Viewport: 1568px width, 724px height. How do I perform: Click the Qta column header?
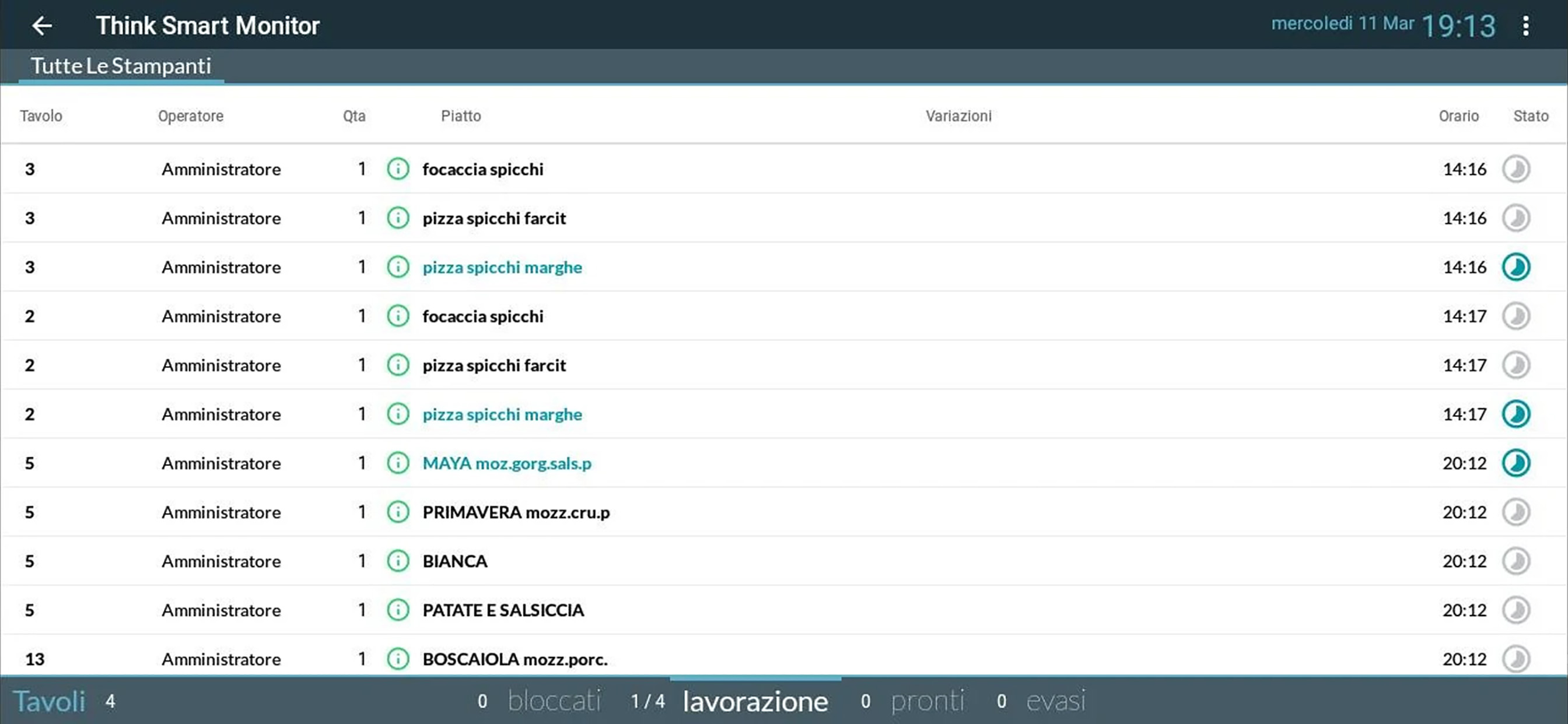point(354,115)
